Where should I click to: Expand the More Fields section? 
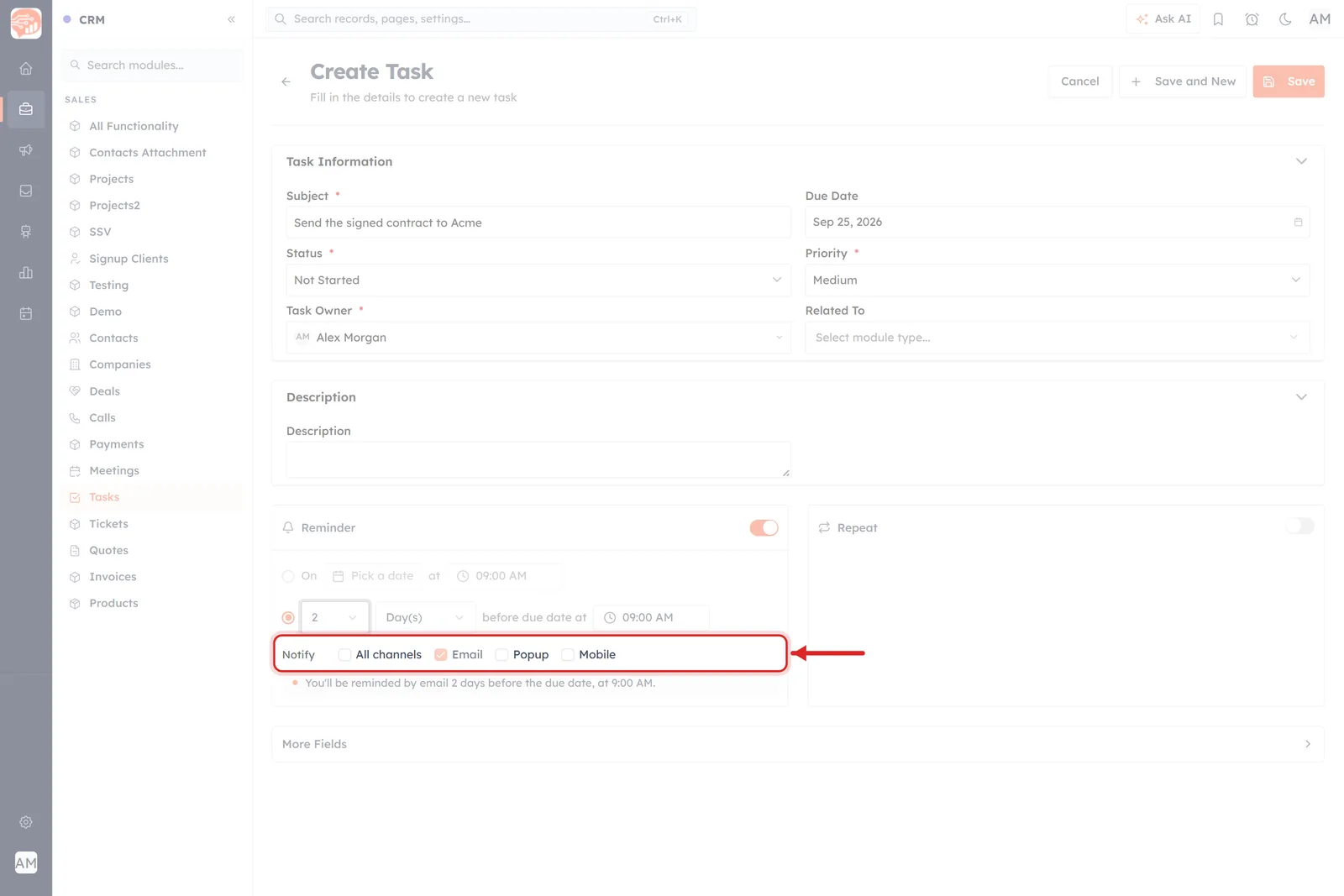tap(798, 744)
